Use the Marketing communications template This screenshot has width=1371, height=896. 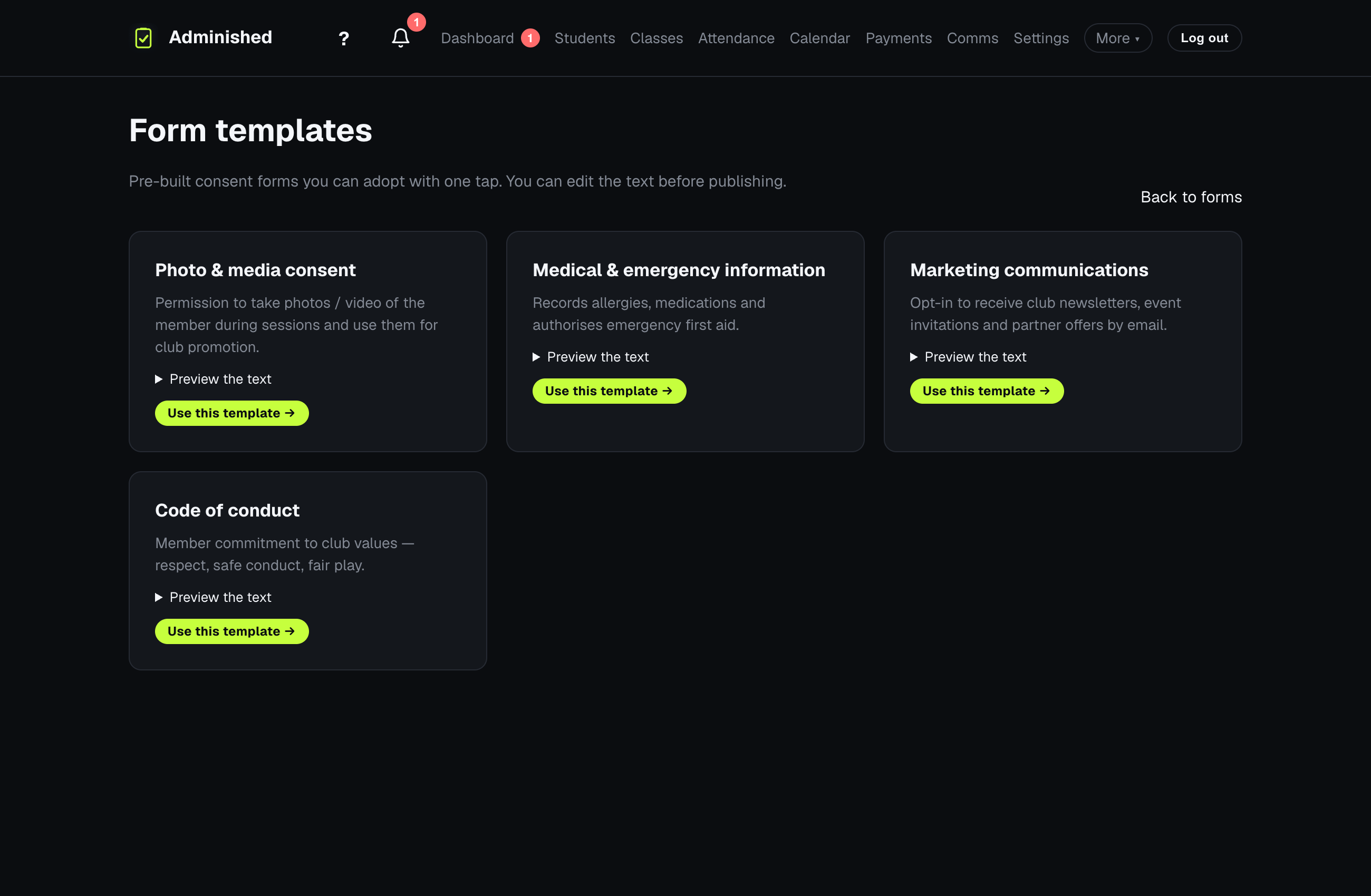[x=986, y=391]
